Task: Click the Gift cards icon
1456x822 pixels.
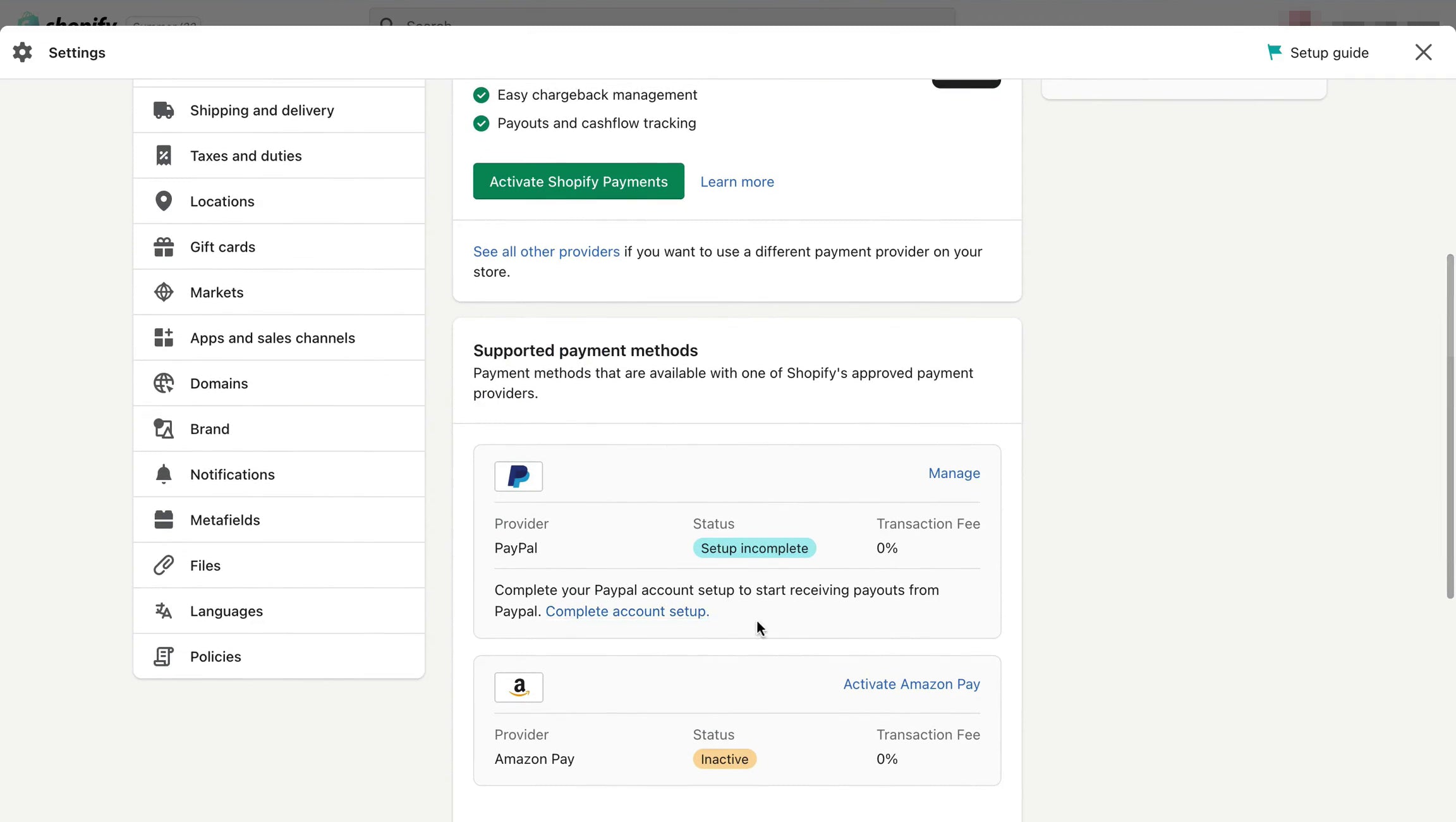Action: point(163,248)
